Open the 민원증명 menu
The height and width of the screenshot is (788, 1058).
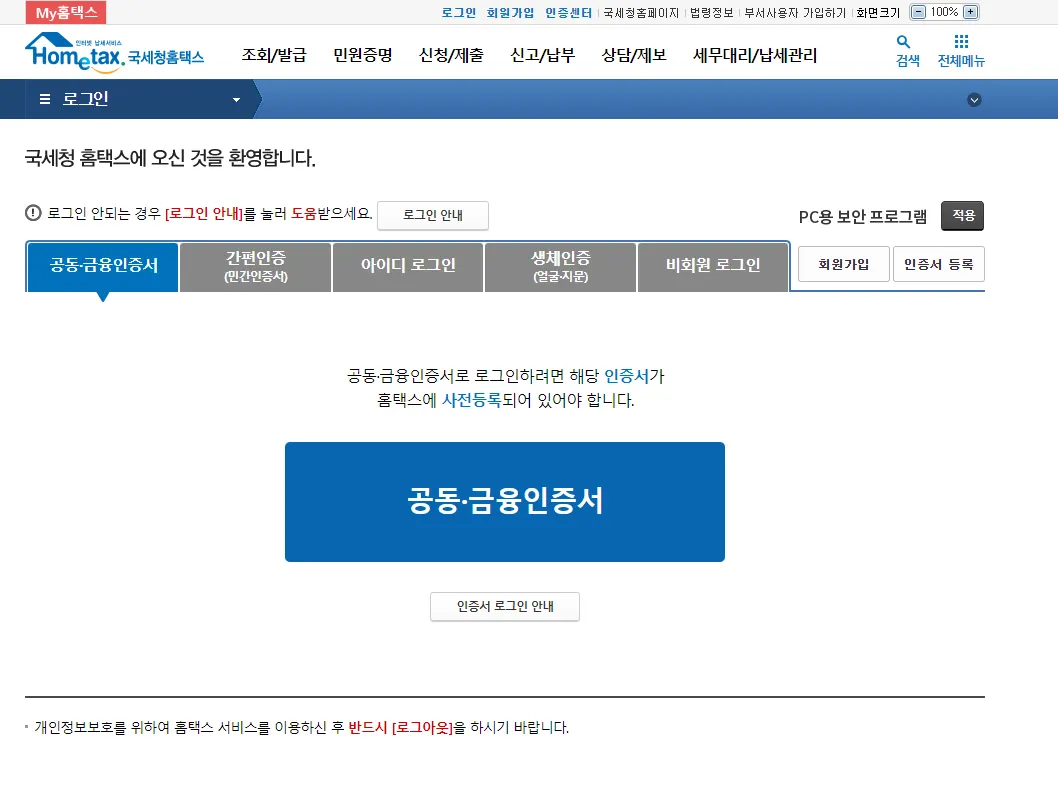point(363,55)
